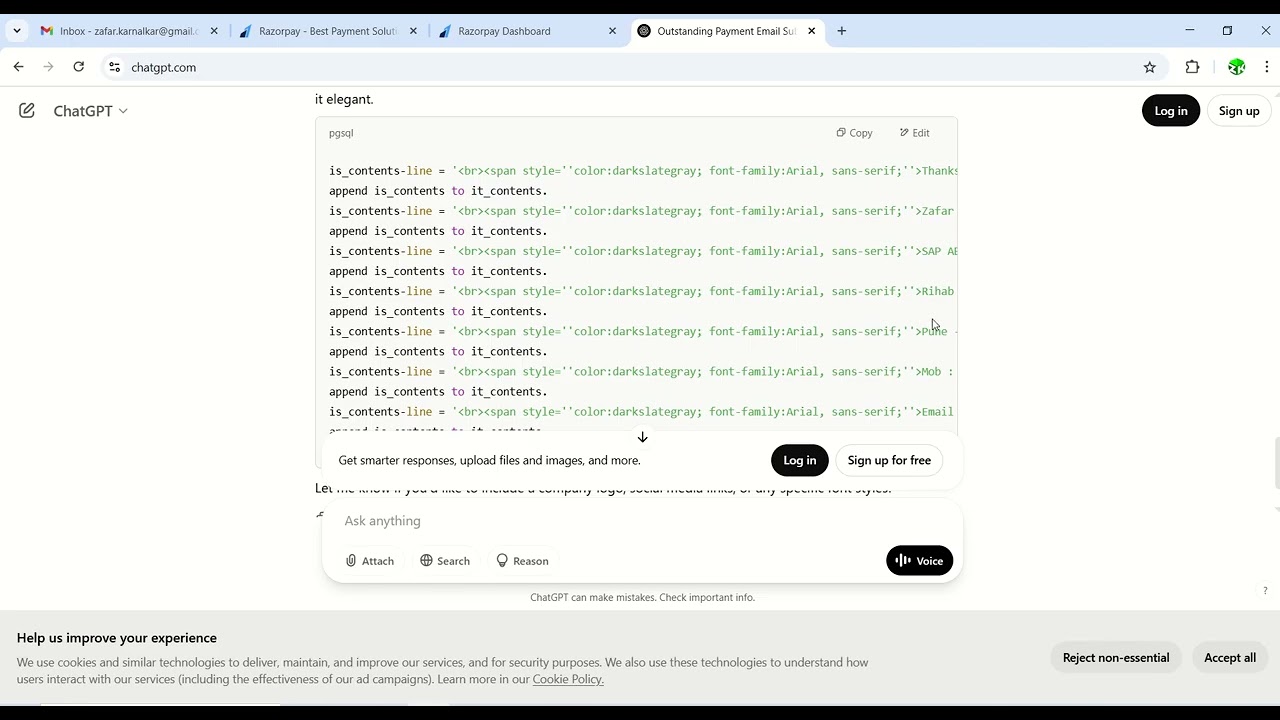1280x720 pixels.
Task: Open the help question mark icon
Action: (1265, 591)
